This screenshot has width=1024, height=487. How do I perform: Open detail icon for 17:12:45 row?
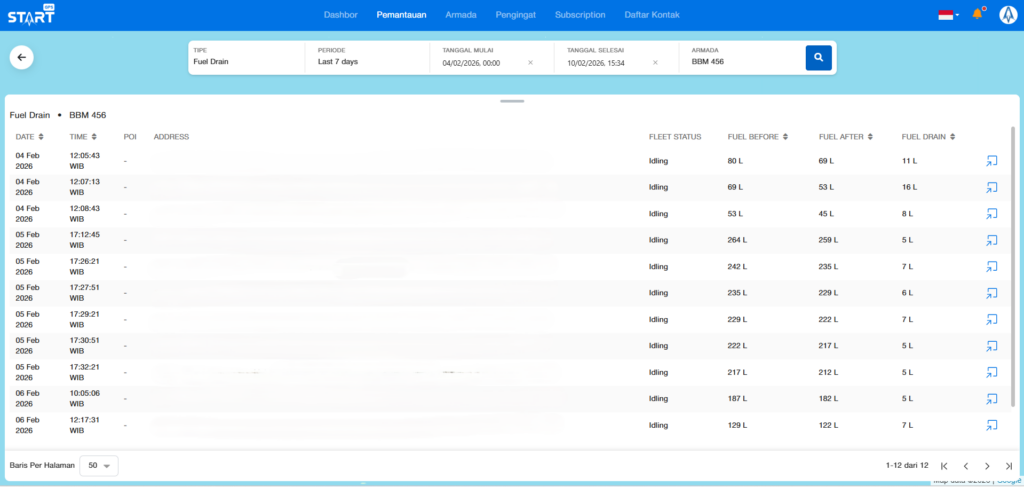click(991, 240)
